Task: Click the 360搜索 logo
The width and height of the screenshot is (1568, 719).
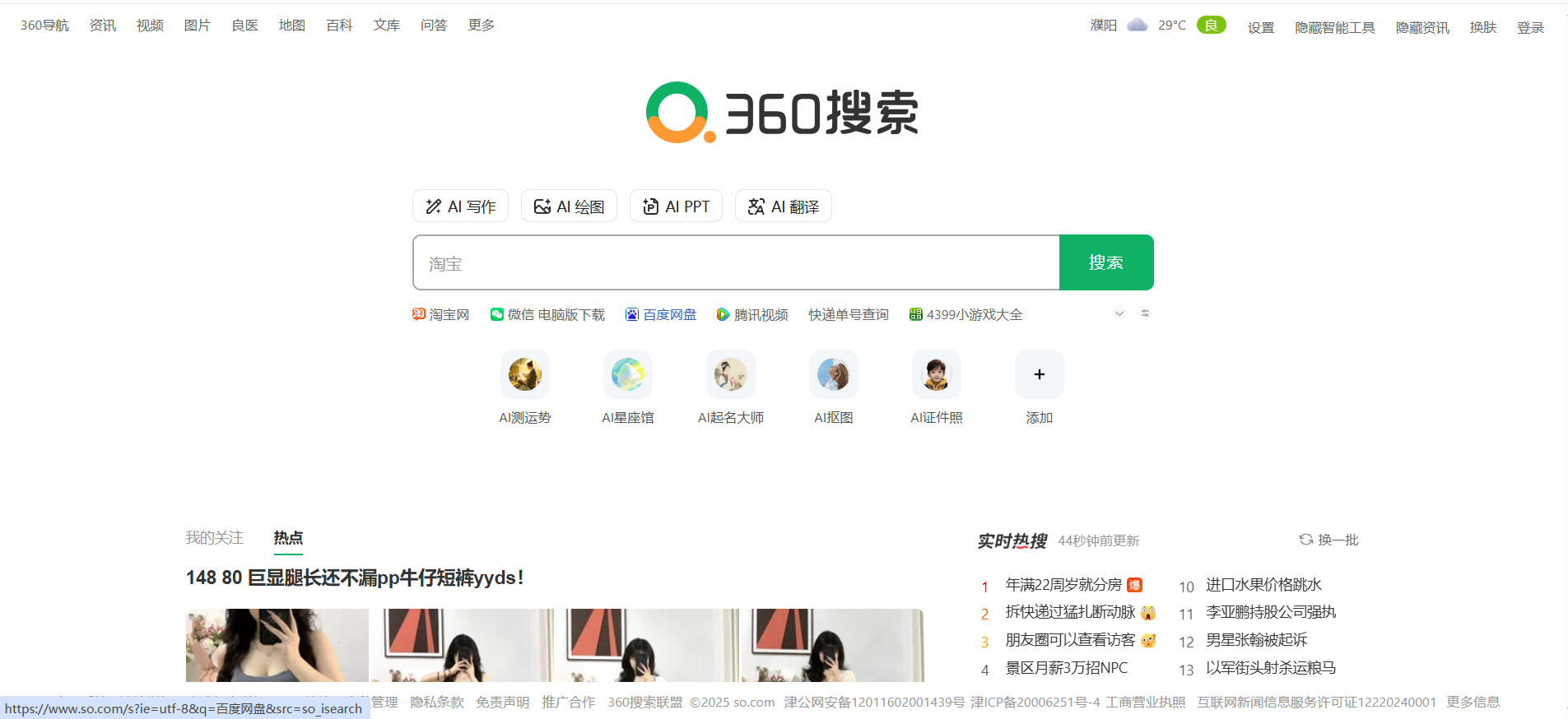Action: (x=782, y=113)
